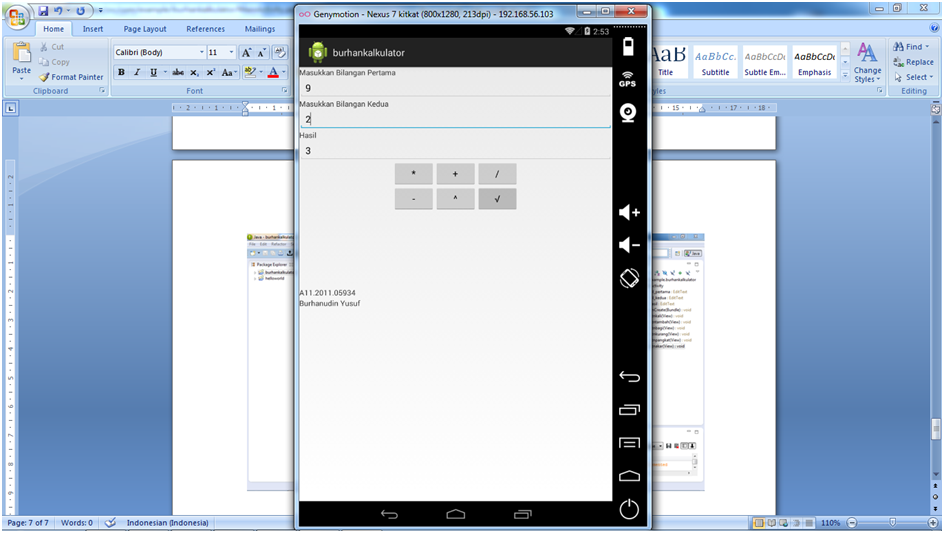Toggle underline formatting
This screenshot has width=944, height=533.
tap(154, 72)
